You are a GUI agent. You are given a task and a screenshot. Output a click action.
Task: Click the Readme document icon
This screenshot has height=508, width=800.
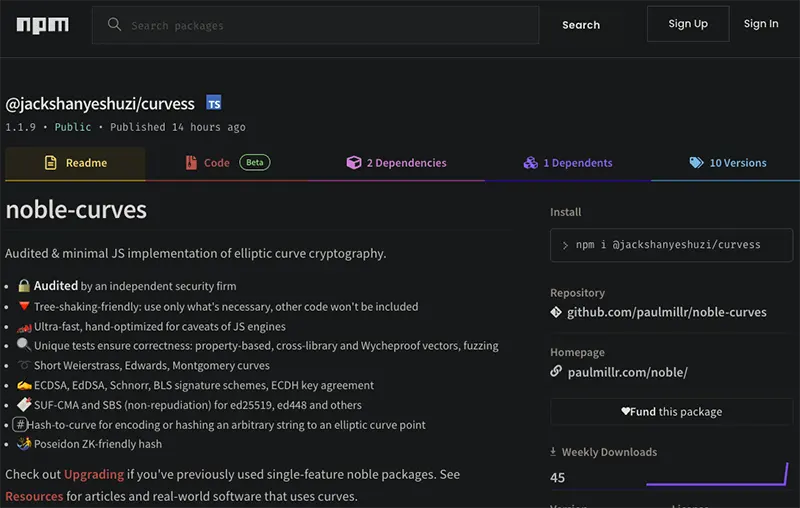[51, 163]
